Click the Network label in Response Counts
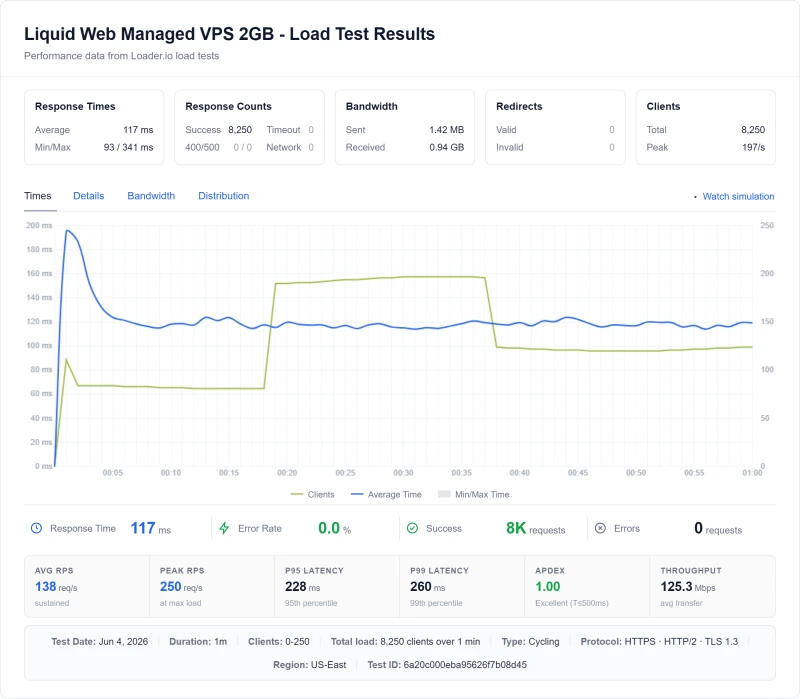The image size is (800, 699). click(x=284, y=147)
